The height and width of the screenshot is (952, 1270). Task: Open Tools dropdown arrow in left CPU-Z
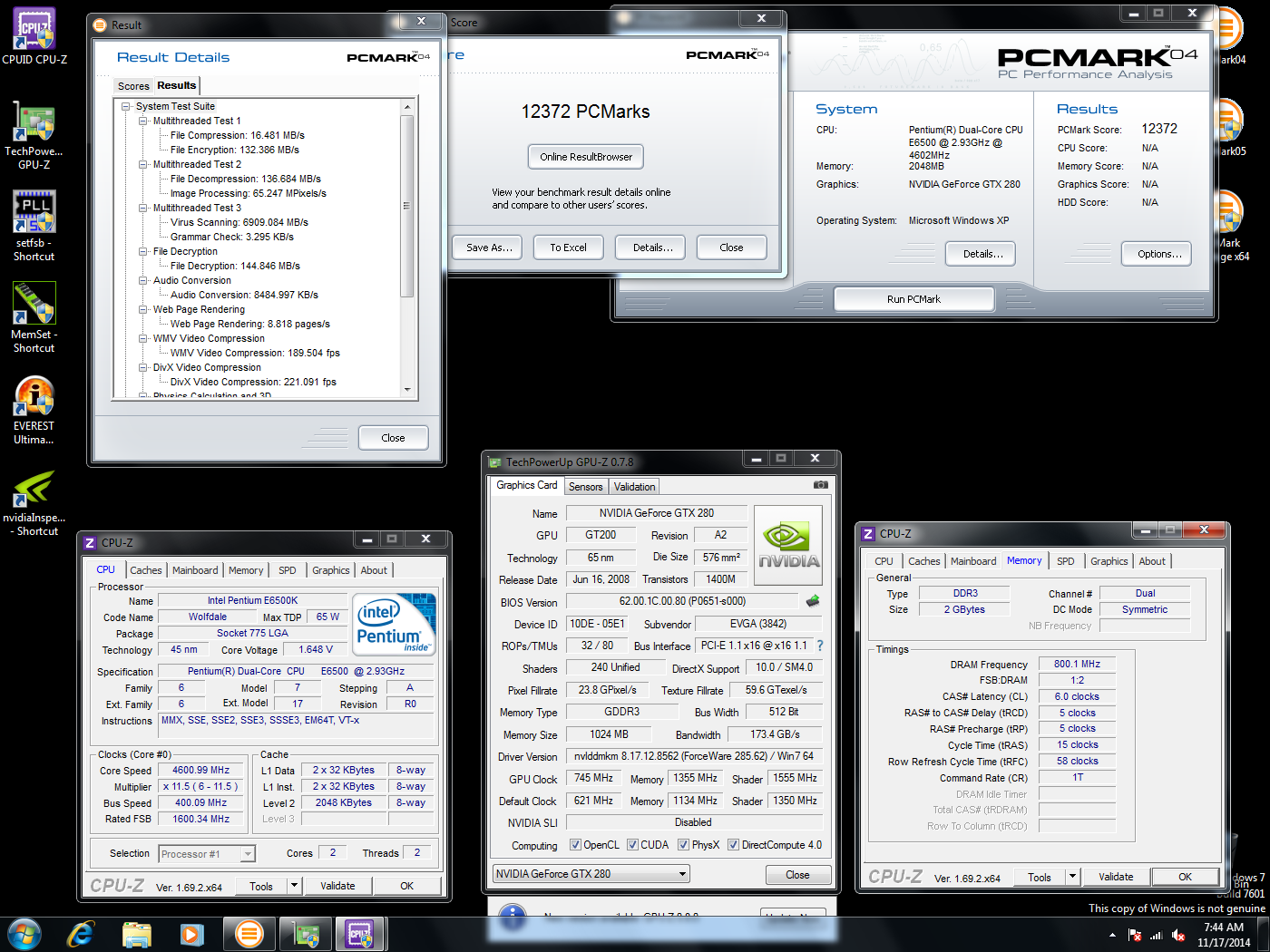(294, 886)
